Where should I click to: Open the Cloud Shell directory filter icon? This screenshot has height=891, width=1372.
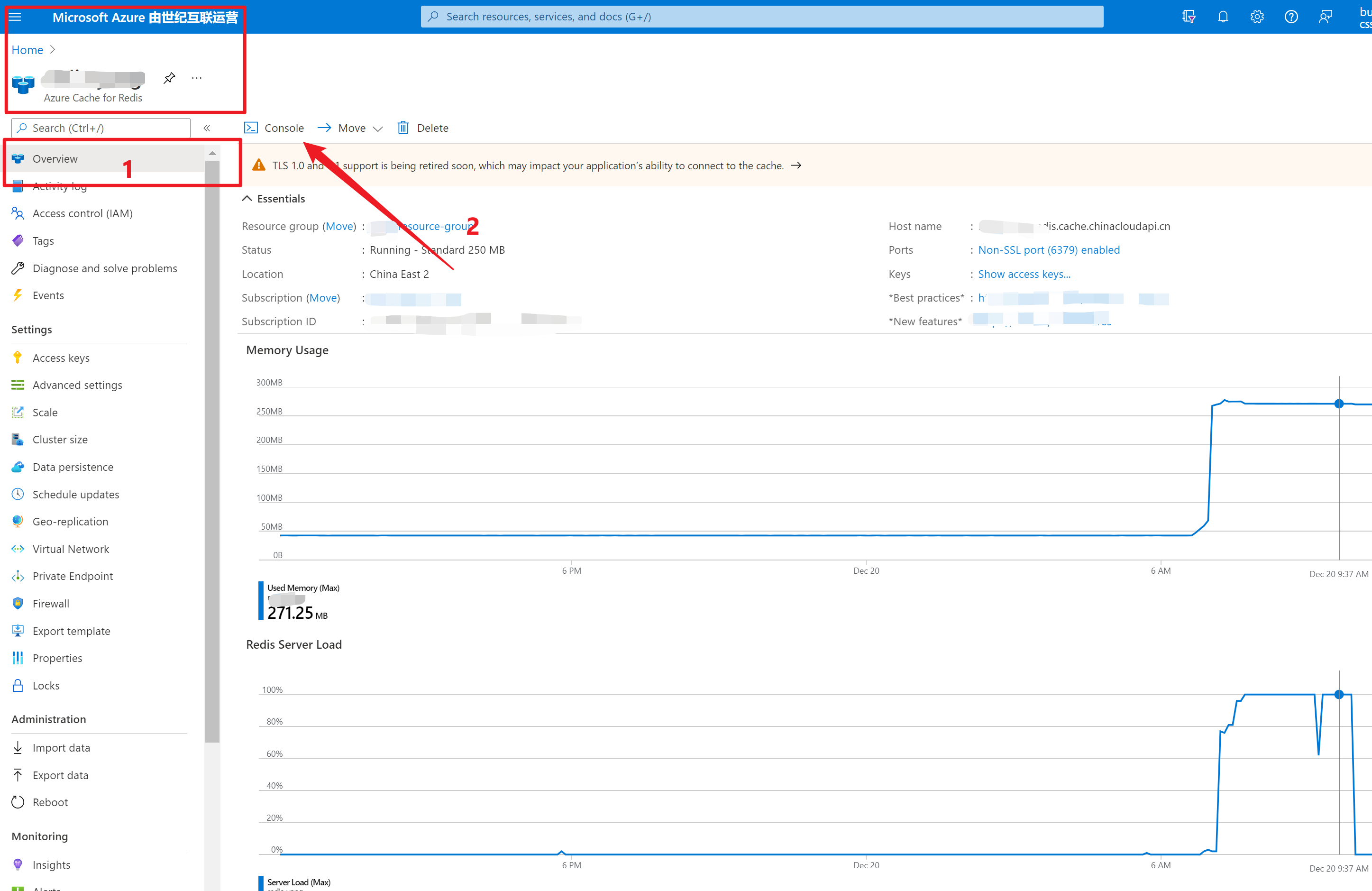click(1188, 17)
